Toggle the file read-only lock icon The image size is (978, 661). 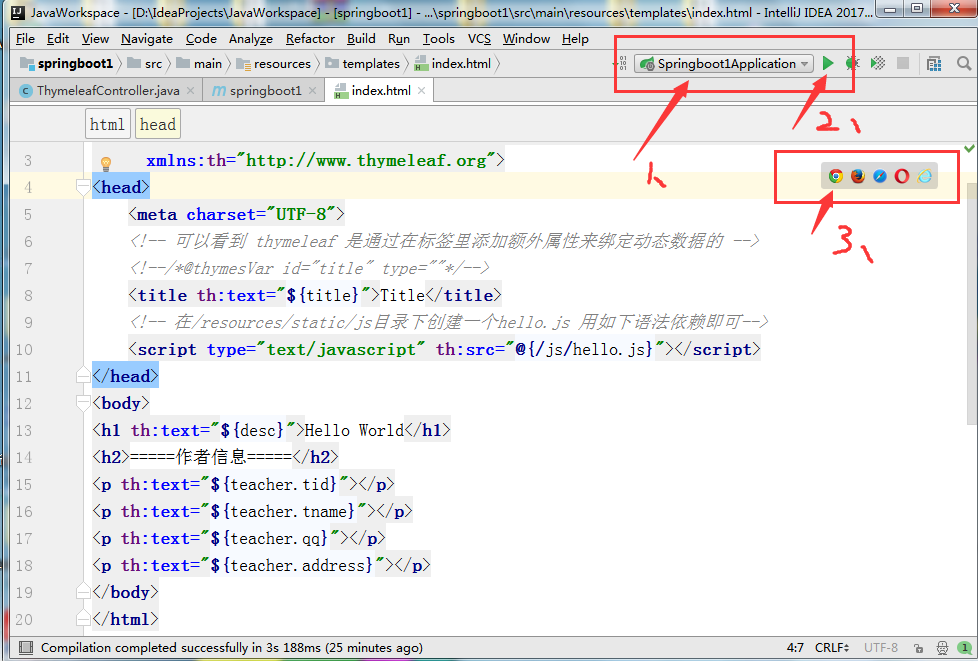pyautogui.click(x=918, y=648)
